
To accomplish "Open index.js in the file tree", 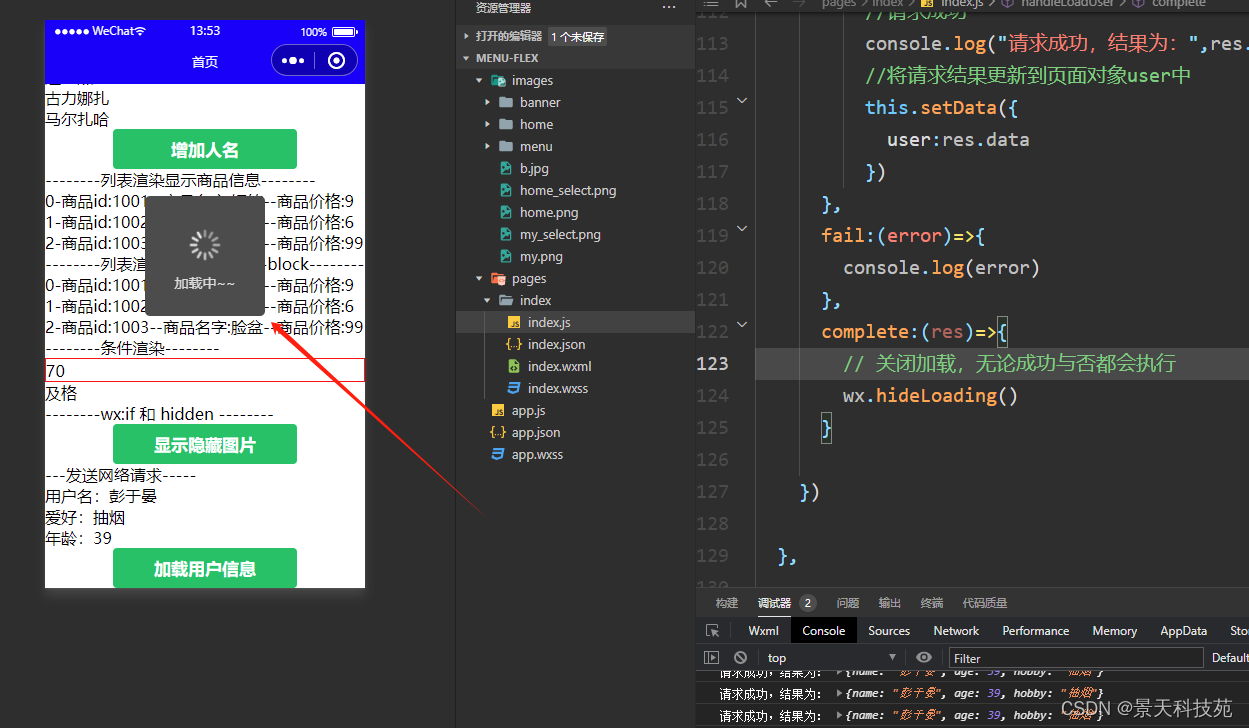I will (x=575, y=322).
